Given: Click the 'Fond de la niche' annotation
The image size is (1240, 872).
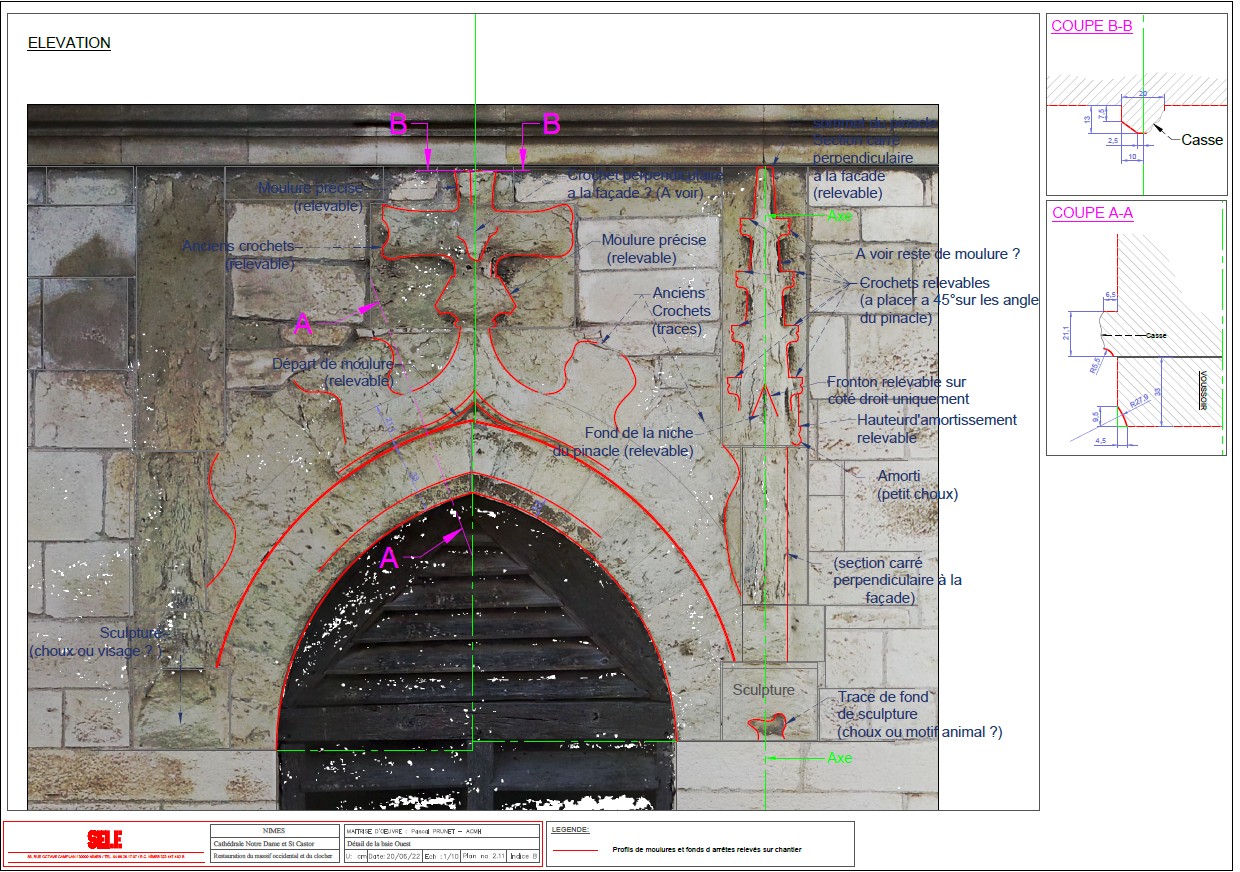Looking at the screenshot, I should point(638,433).
